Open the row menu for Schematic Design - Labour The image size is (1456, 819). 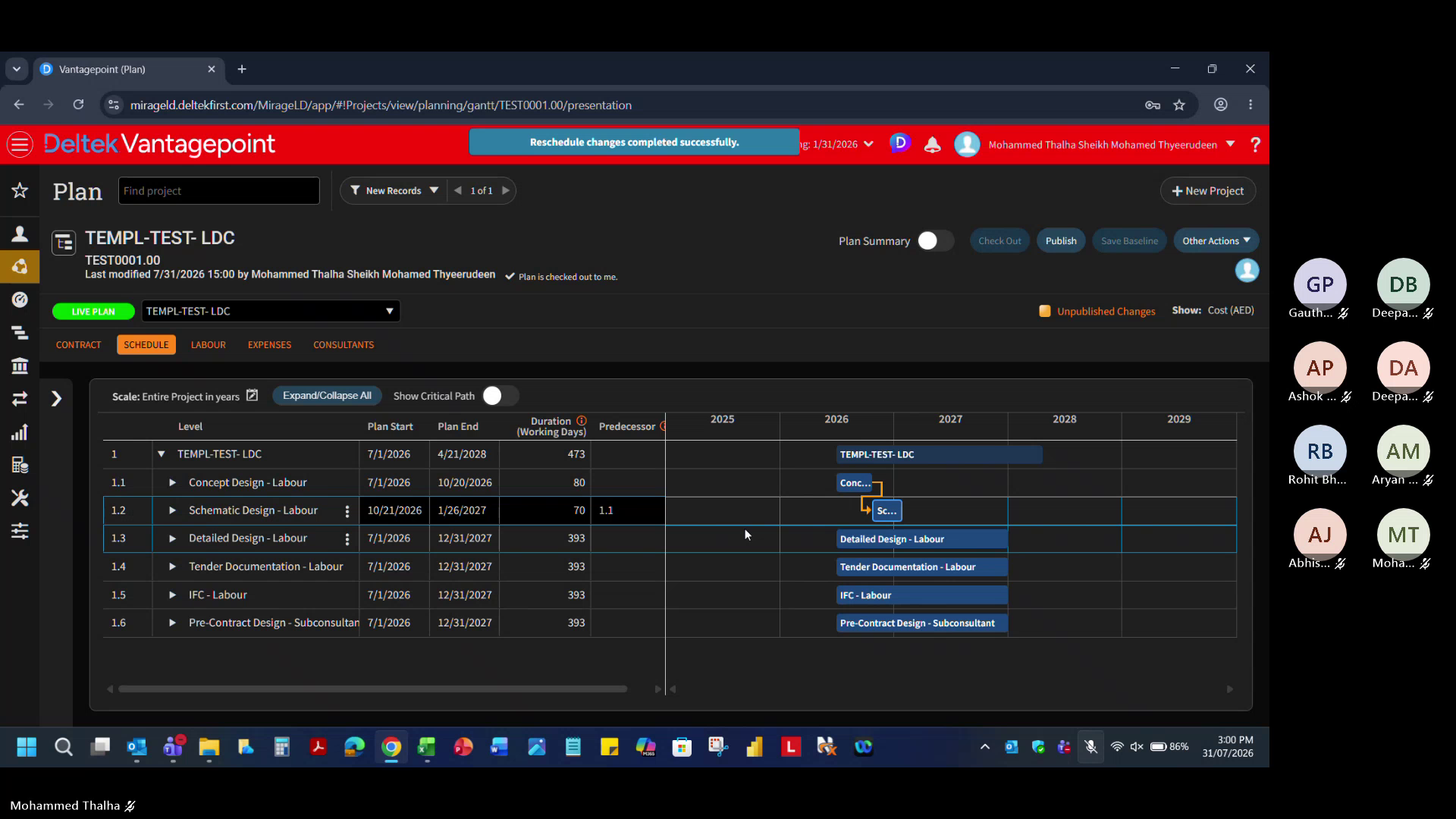click(347, 511)
